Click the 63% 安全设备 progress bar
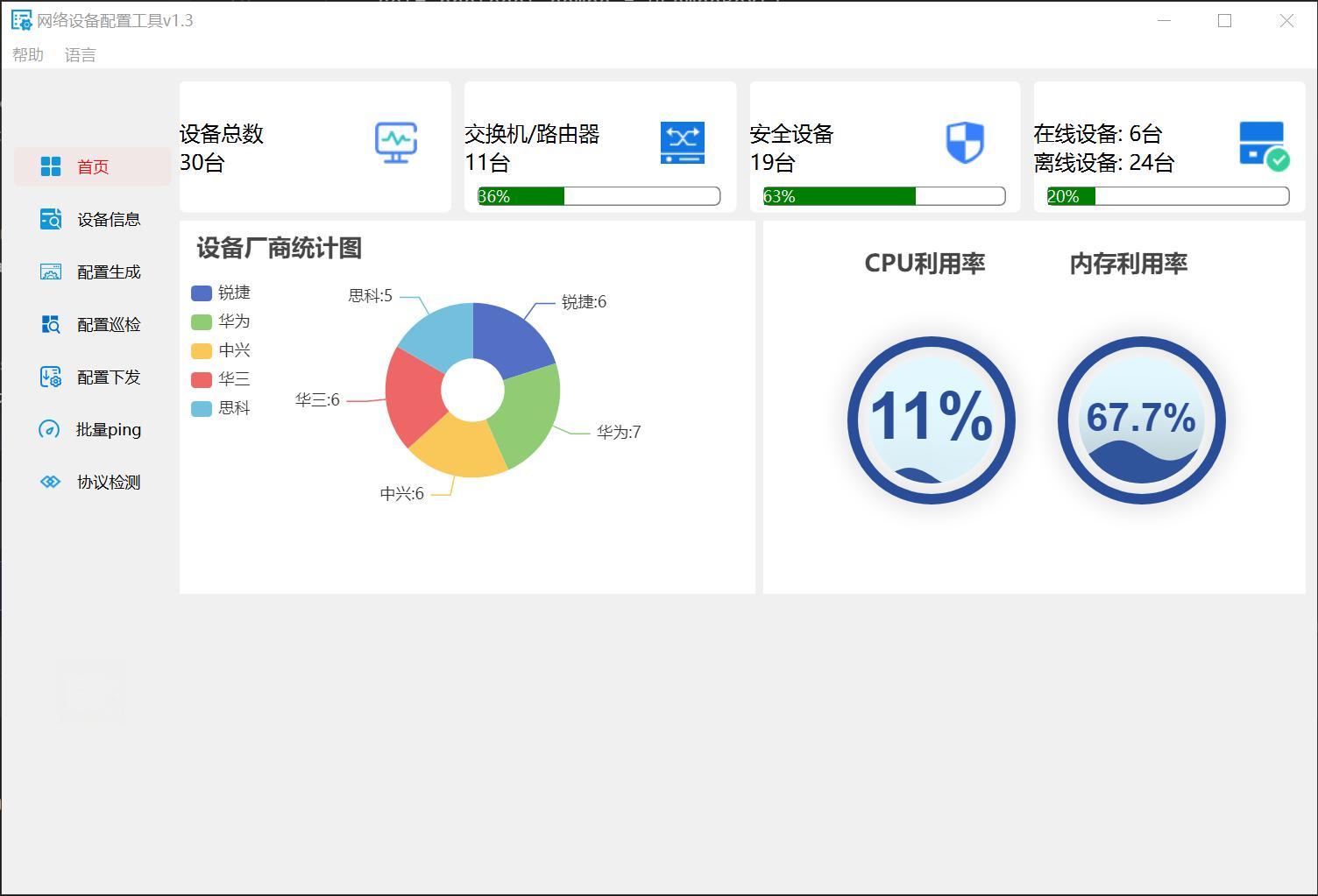This screenshot has width=1318, height=896. tap(883, 196)
